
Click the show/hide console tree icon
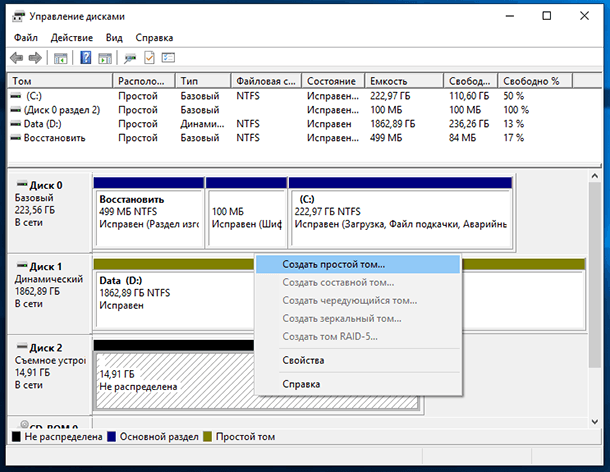tap(61, 58)
